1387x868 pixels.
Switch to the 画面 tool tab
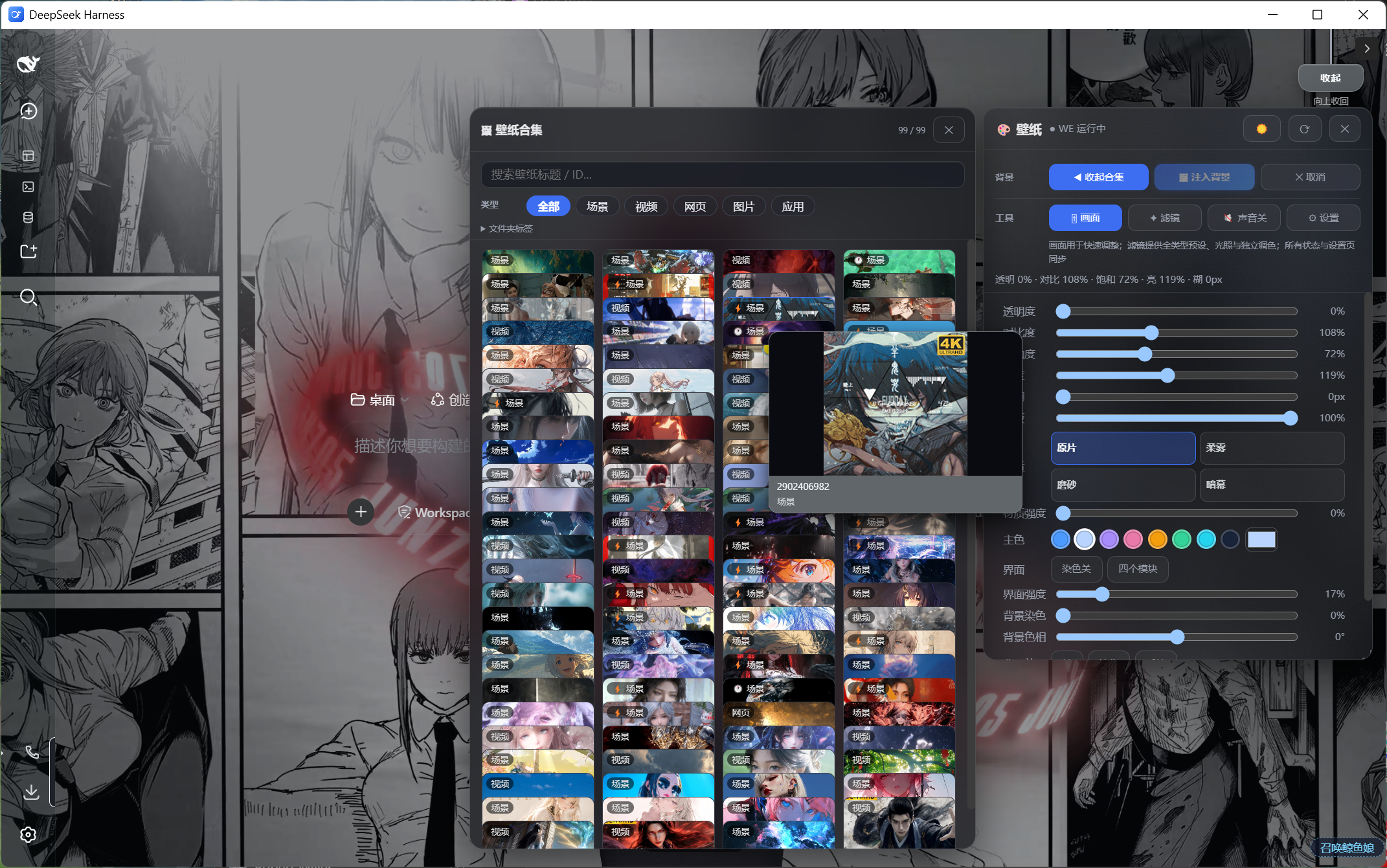pyautogui.click(x=1085, y=218)
